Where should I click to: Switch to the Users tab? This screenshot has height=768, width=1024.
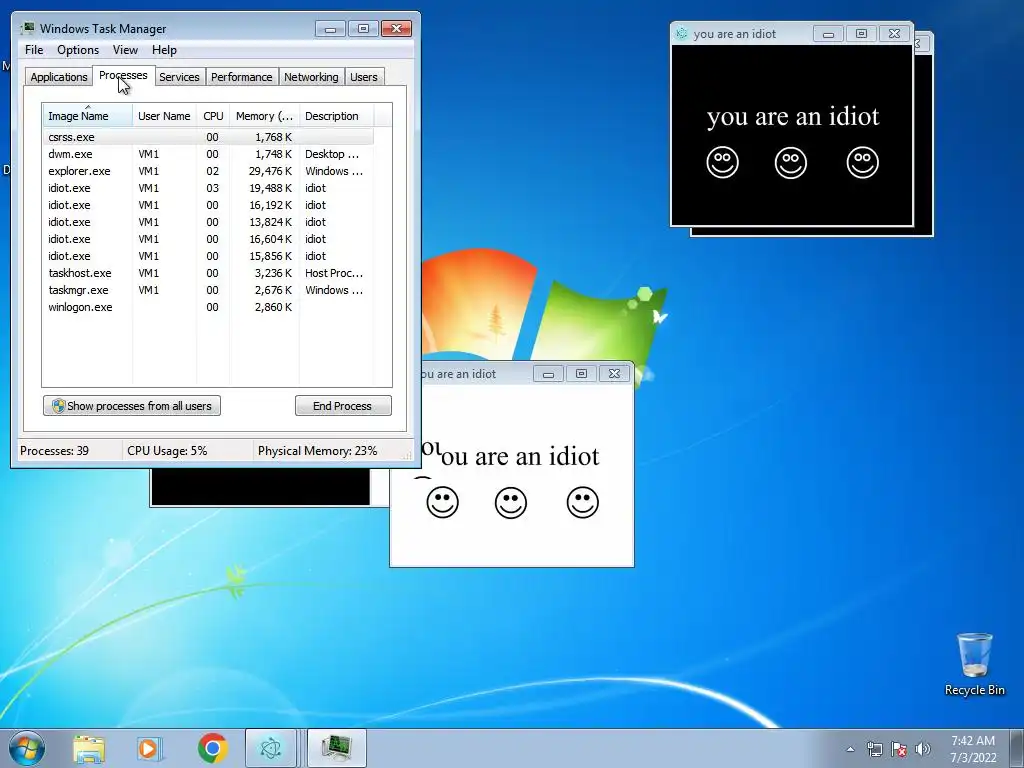[x=364, y=77]
